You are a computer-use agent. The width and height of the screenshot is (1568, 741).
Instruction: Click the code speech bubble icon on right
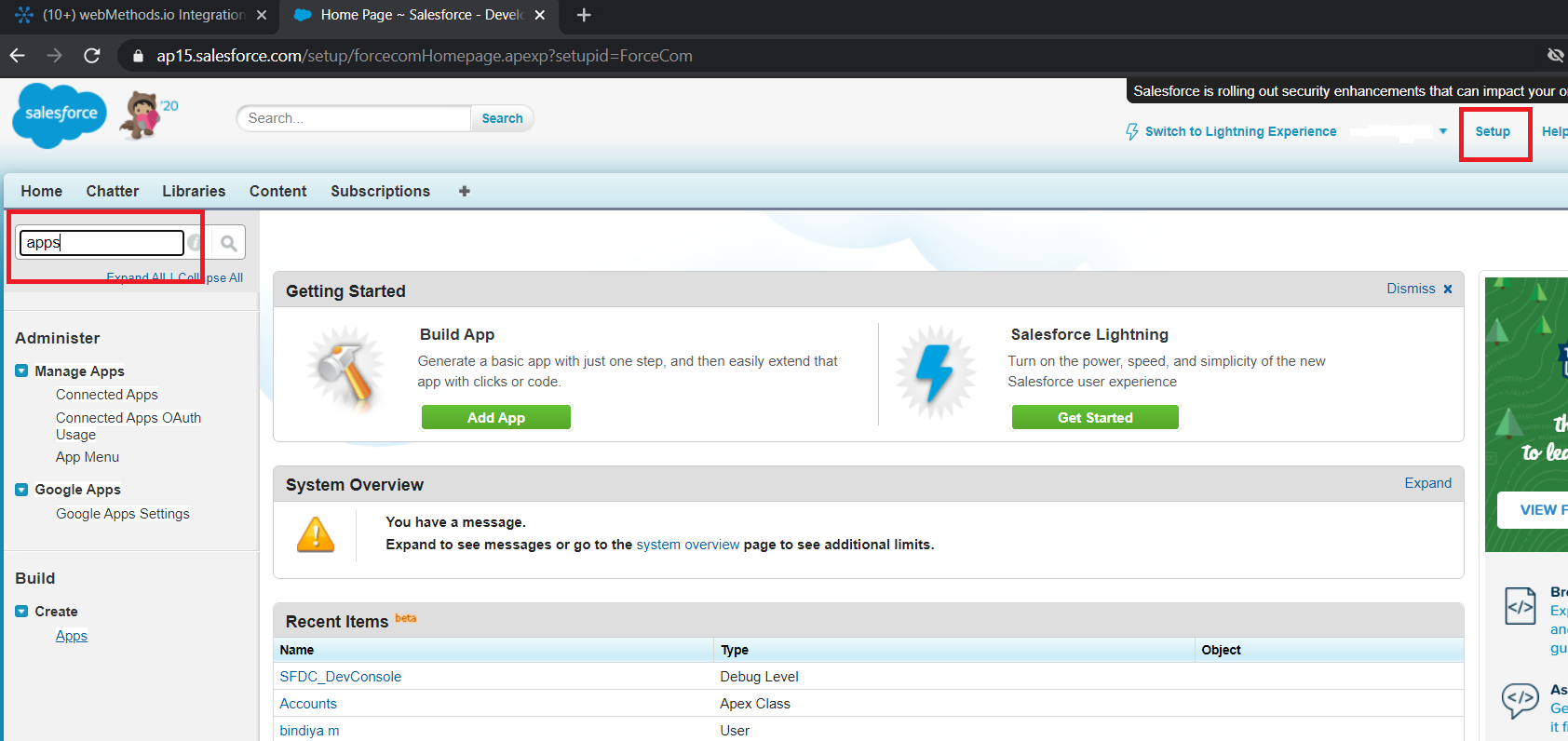click(x=1521, y=699)
